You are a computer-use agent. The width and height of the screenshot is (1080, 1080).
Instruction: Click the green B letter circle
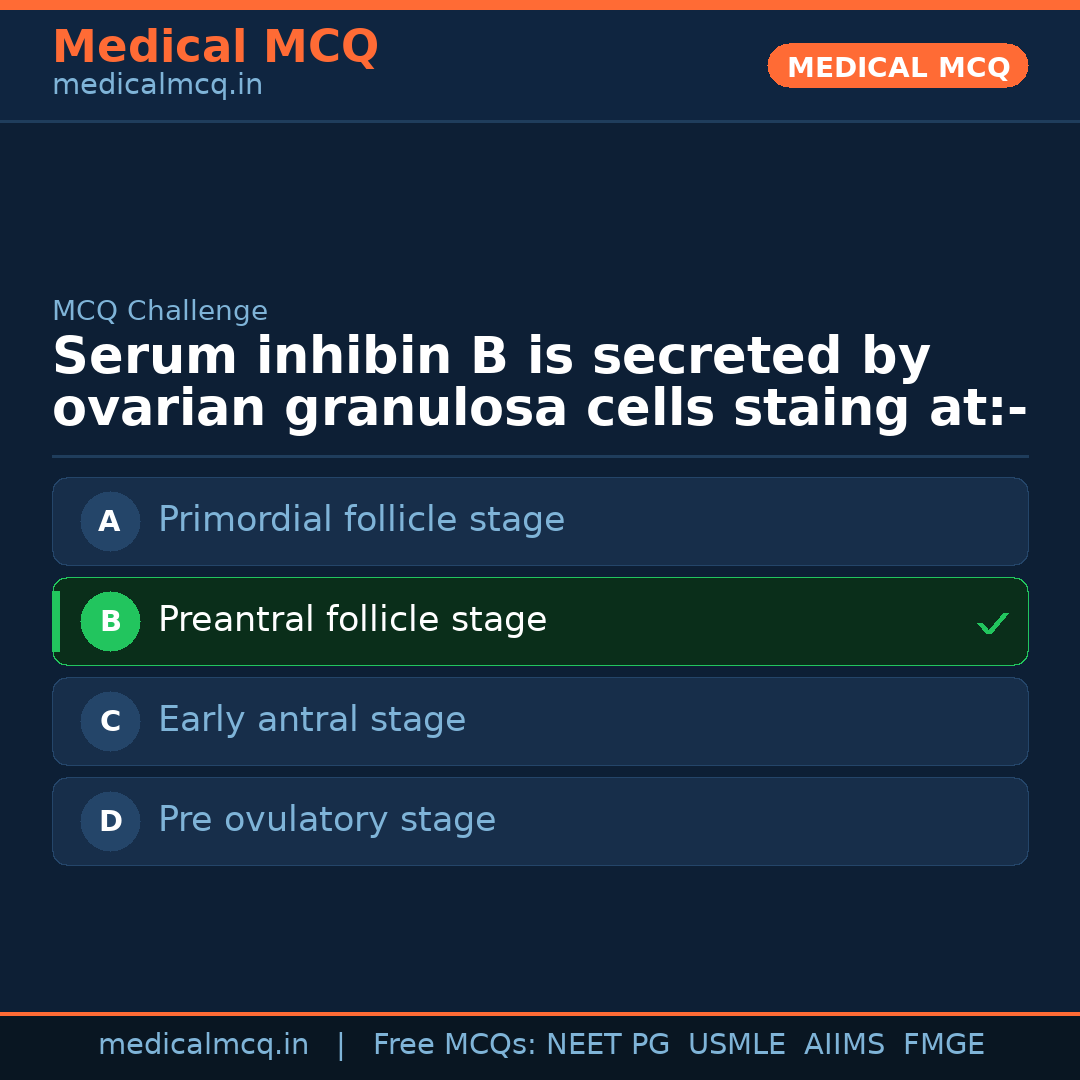pyautogui.click(x=110, y=621)
